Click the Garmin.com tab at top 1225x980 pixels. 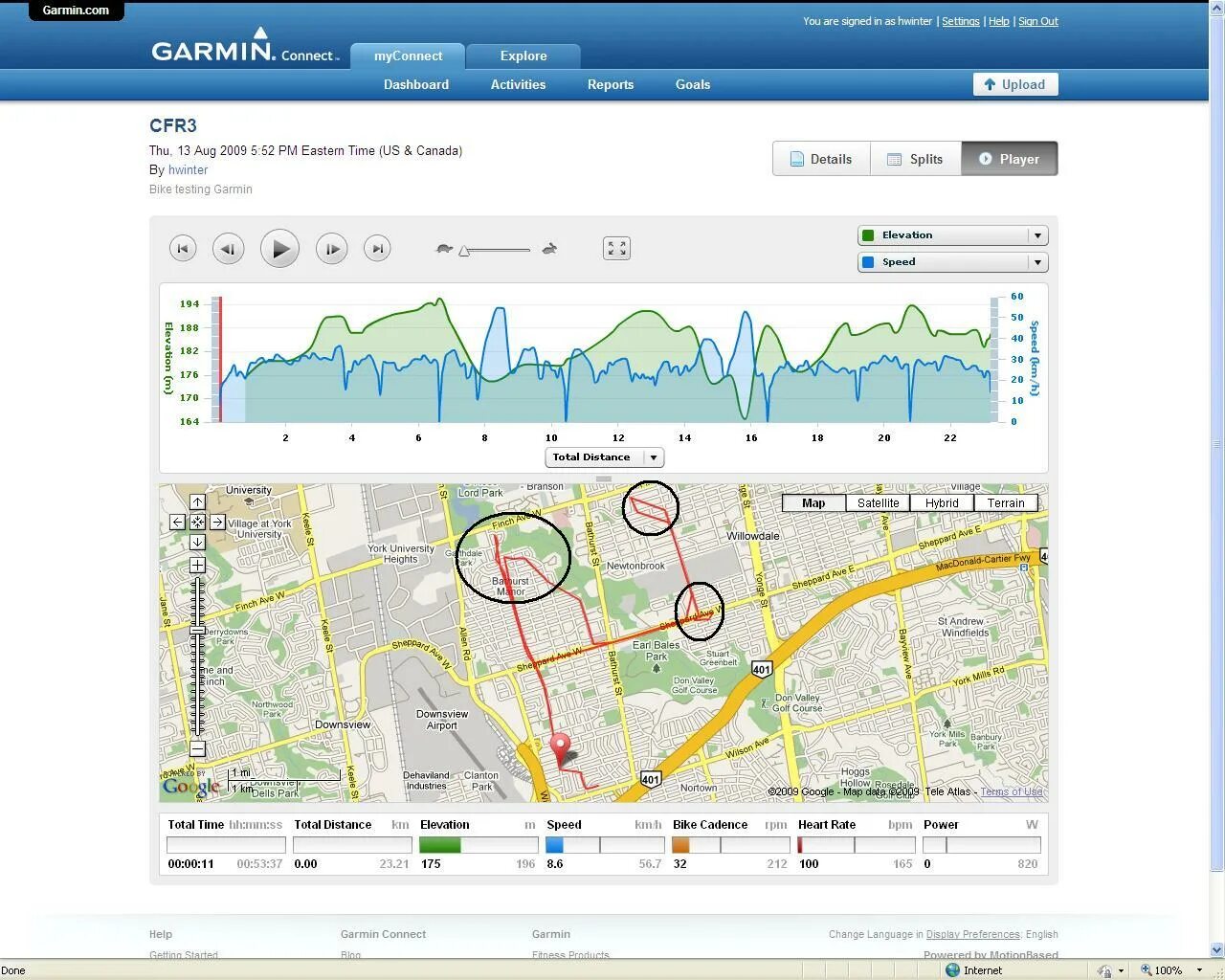pyautogui.click(x=77, y=11)
